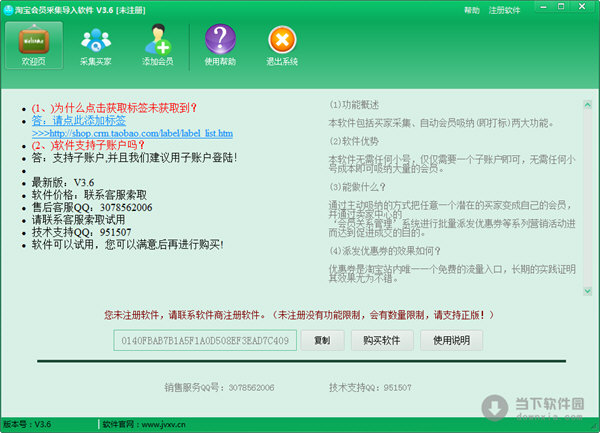600x433 pixels.
Task: Click the heading (1)功能概述
Action: pyautogui.click(x=354, y=105)
